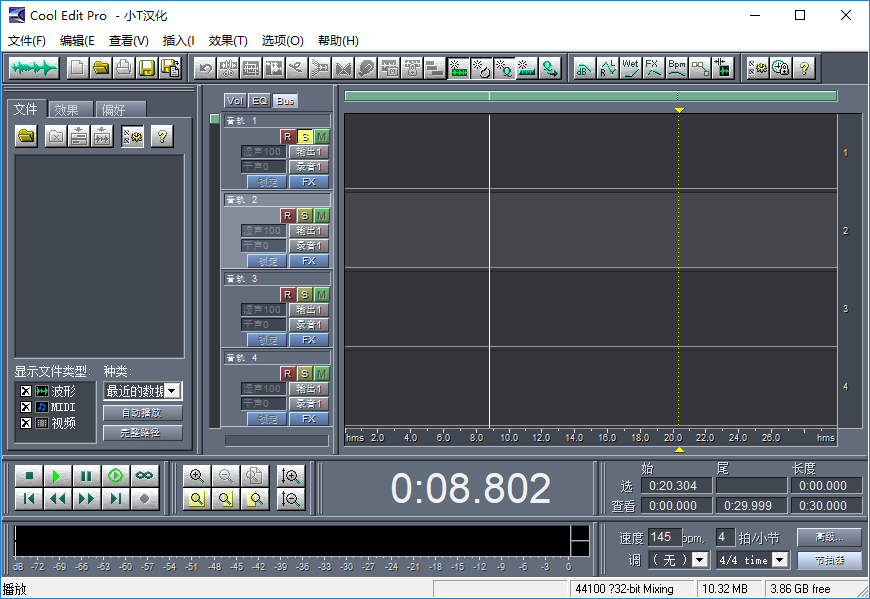Toggle the MIDI file type checkbox
This screenshot has width=870, height=599.
click(26, 407)
